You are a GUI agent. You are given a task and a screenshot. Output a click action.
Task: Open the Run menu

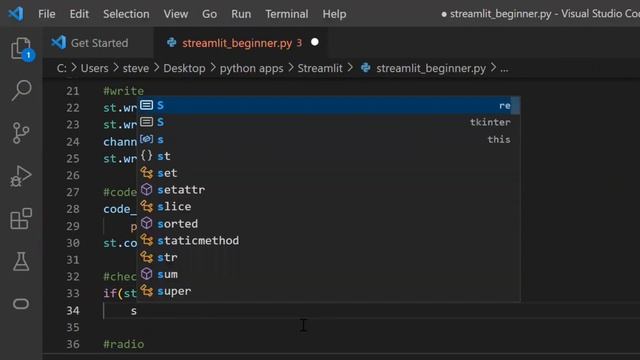tap(241, 14)
